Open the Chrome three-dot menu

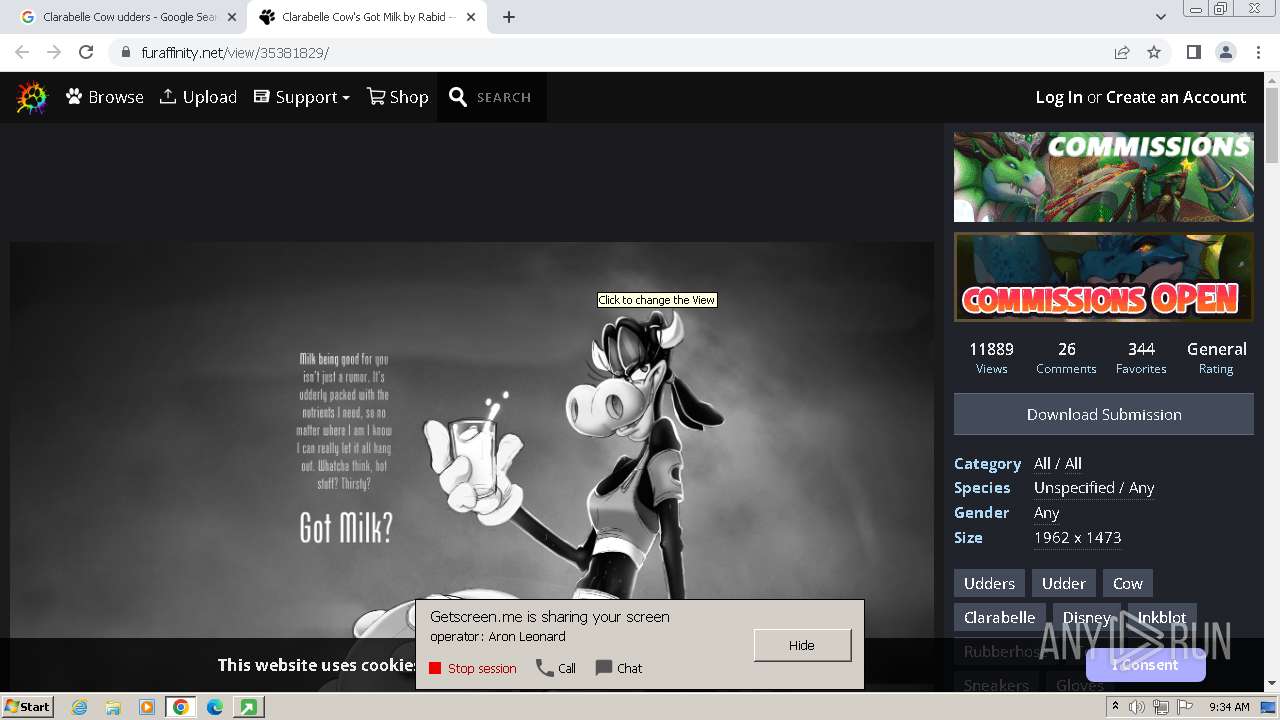[1258, 52]
